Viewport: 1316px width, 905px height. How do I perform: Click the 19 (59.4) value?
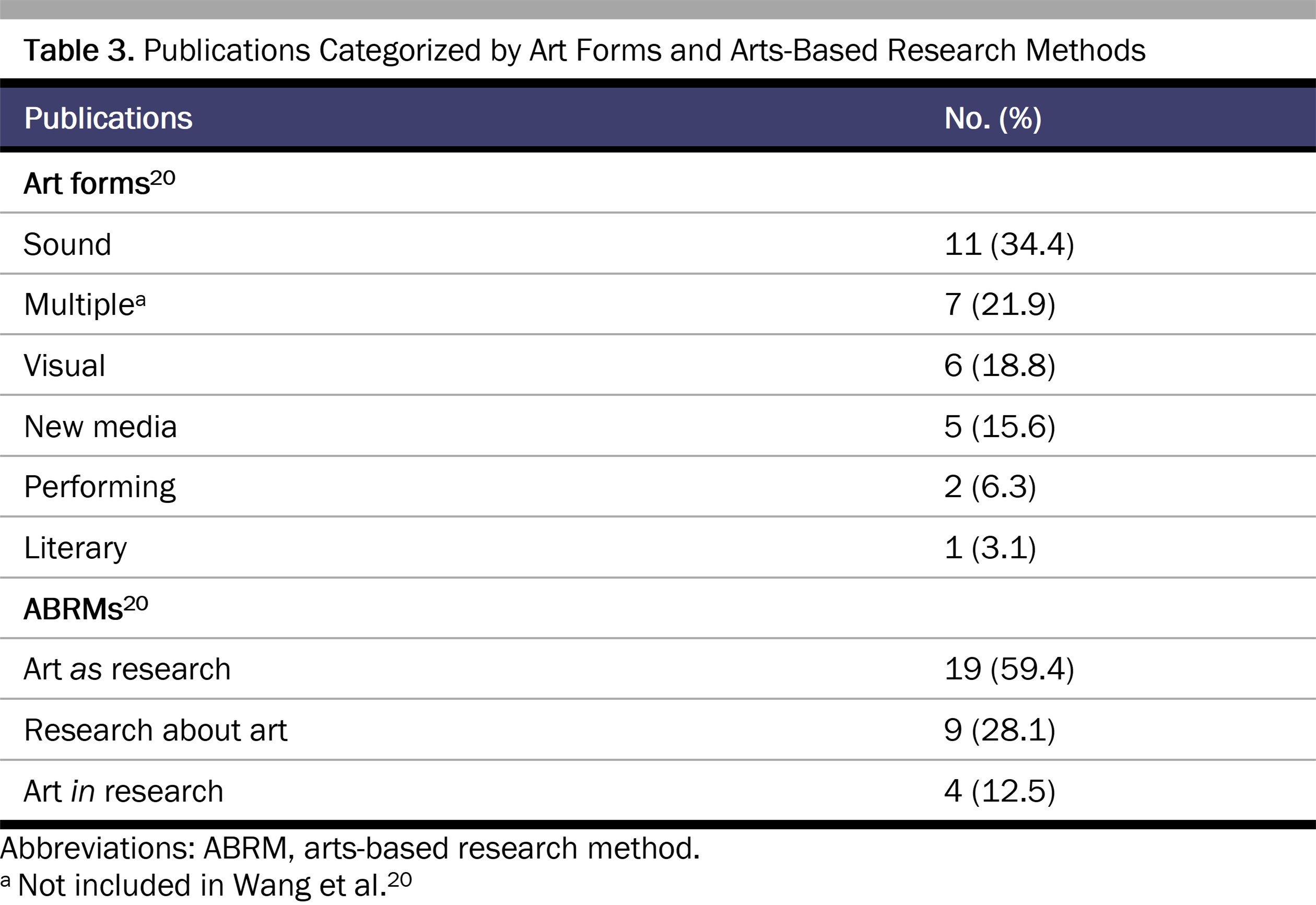point(1009,669)
